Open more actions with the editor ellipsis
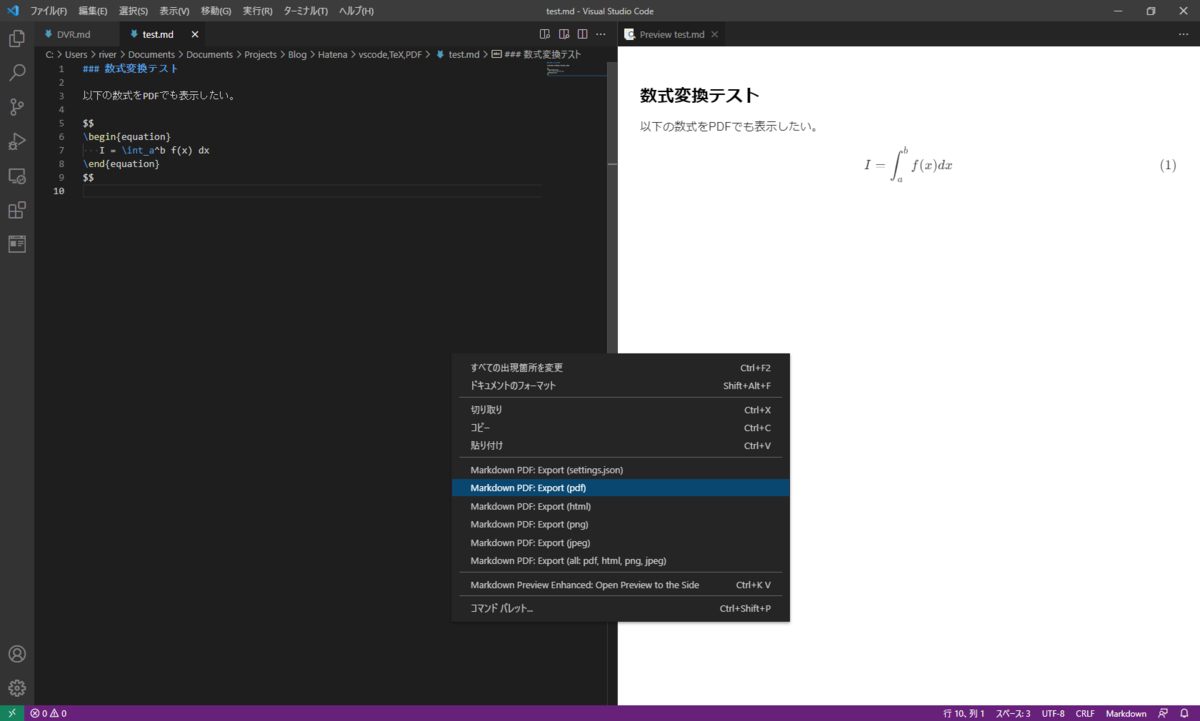 pyautogui.click(x=601, y=33)
